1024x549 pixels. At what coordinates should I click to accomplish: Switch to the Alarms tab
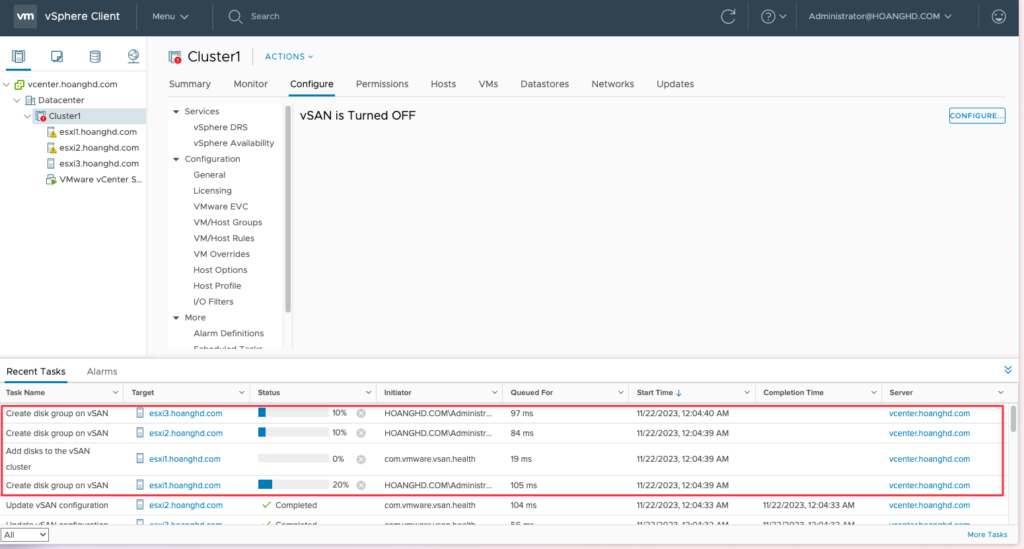pyautogui.click(x=102, y=371)
